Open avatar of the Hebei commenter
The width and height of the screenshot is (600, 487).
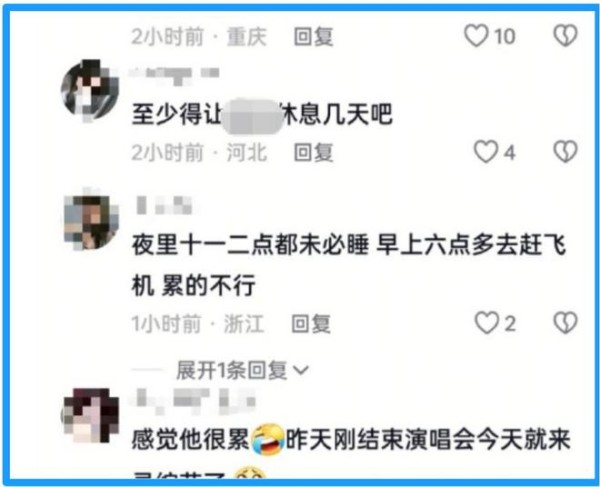[90, 90]
